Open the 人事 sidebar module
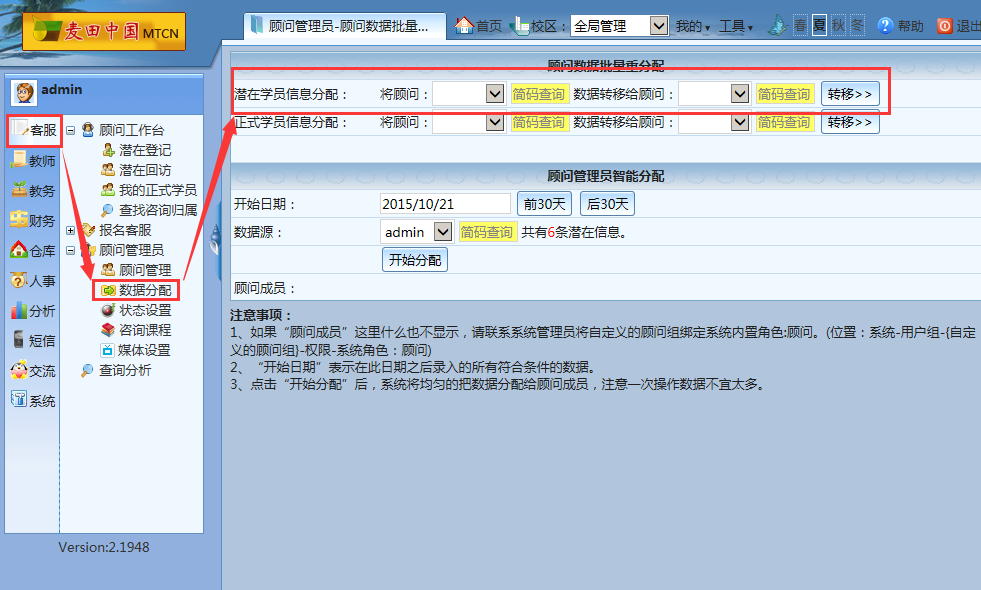 click(34, 280)
